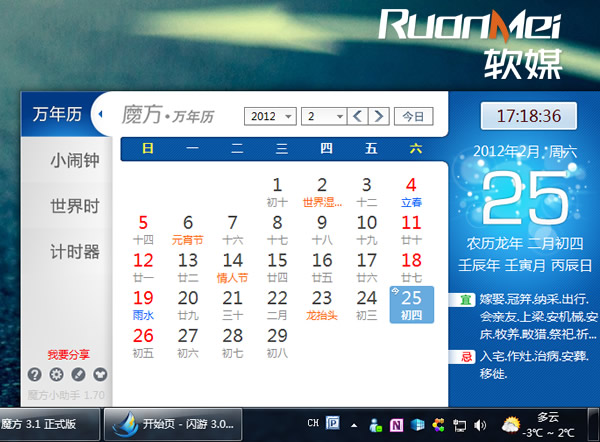Viewport: 600px width, 442px height.
Task: Click the CH language indicator in tray
Action: pos(313,423)
